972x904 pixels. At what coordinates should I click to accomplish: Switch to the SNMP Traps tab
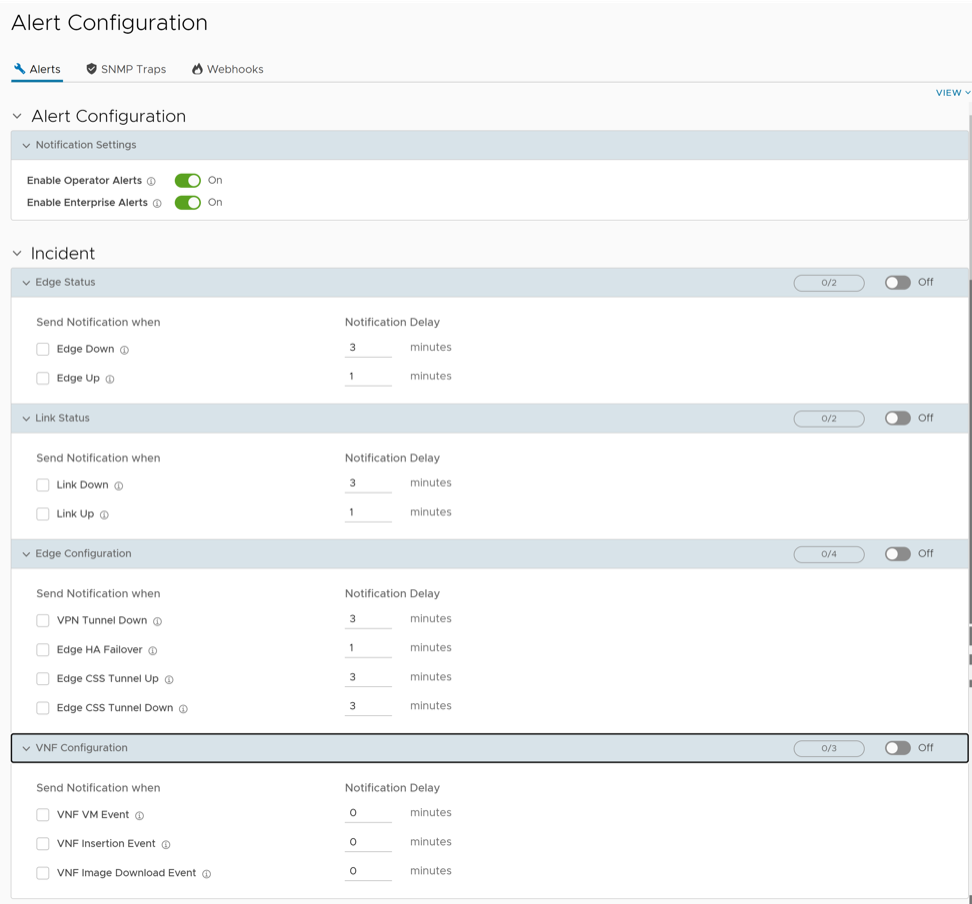tap(126, 70)
